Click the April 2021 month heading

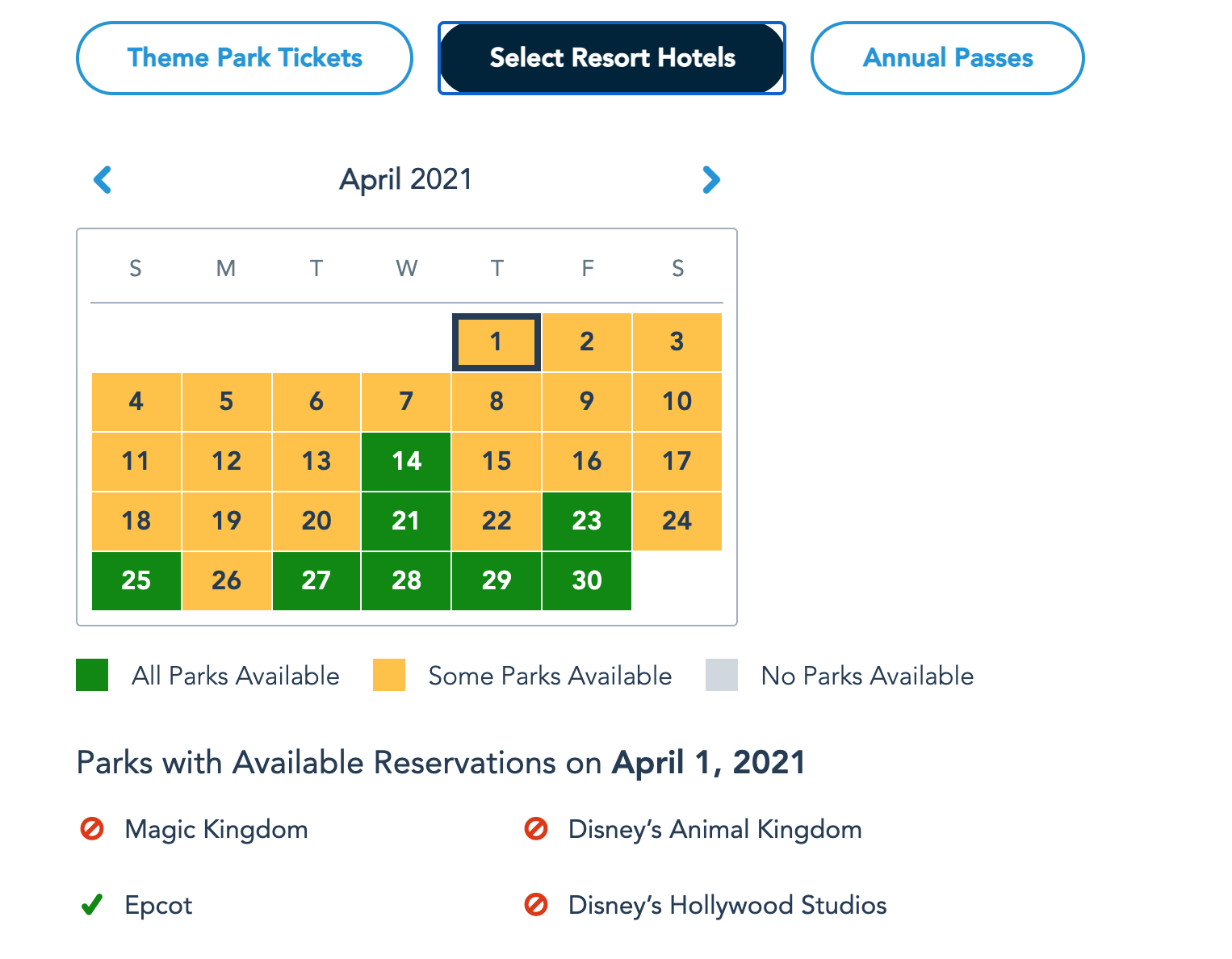pos(406,179)
